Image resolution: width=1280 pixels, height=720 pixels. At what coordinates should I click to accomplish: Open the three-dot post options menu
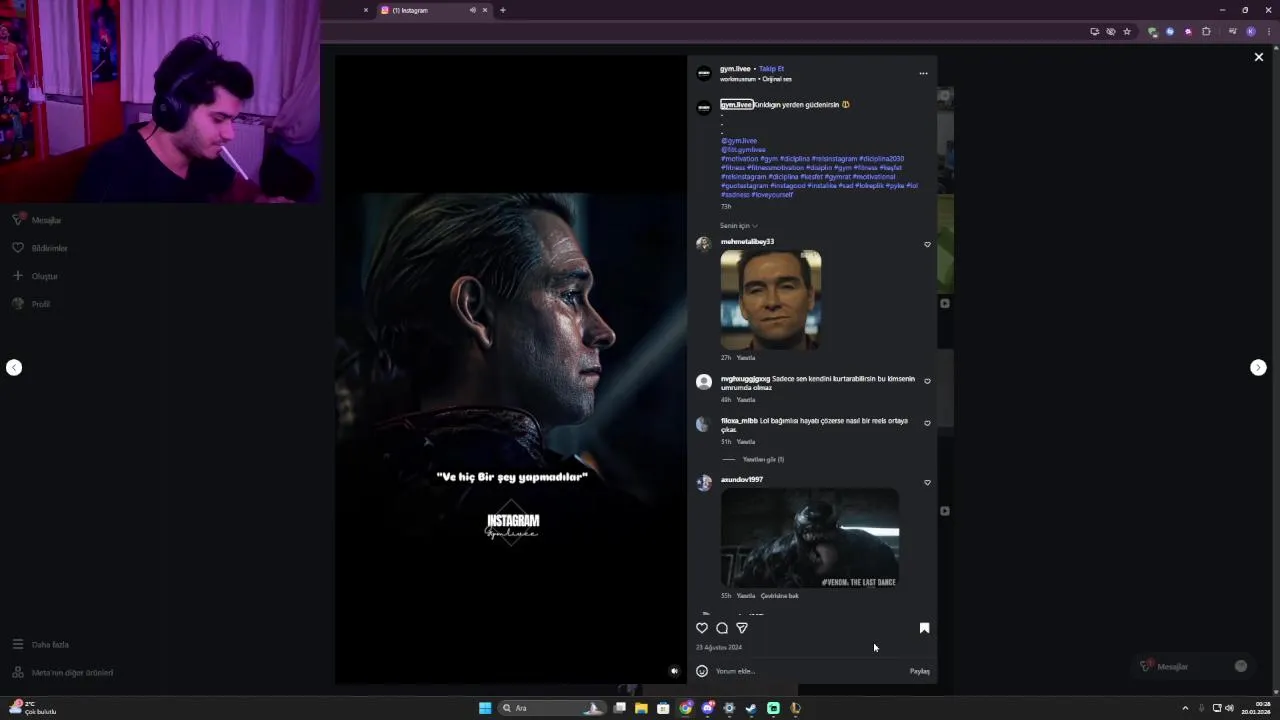click(923, 73)
